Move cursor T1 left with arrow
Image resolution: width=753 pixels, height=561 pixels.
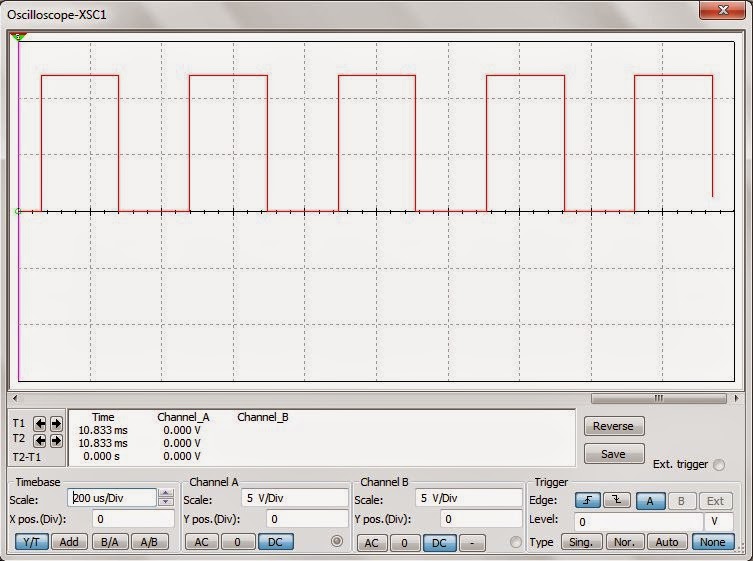coord(41,423)
